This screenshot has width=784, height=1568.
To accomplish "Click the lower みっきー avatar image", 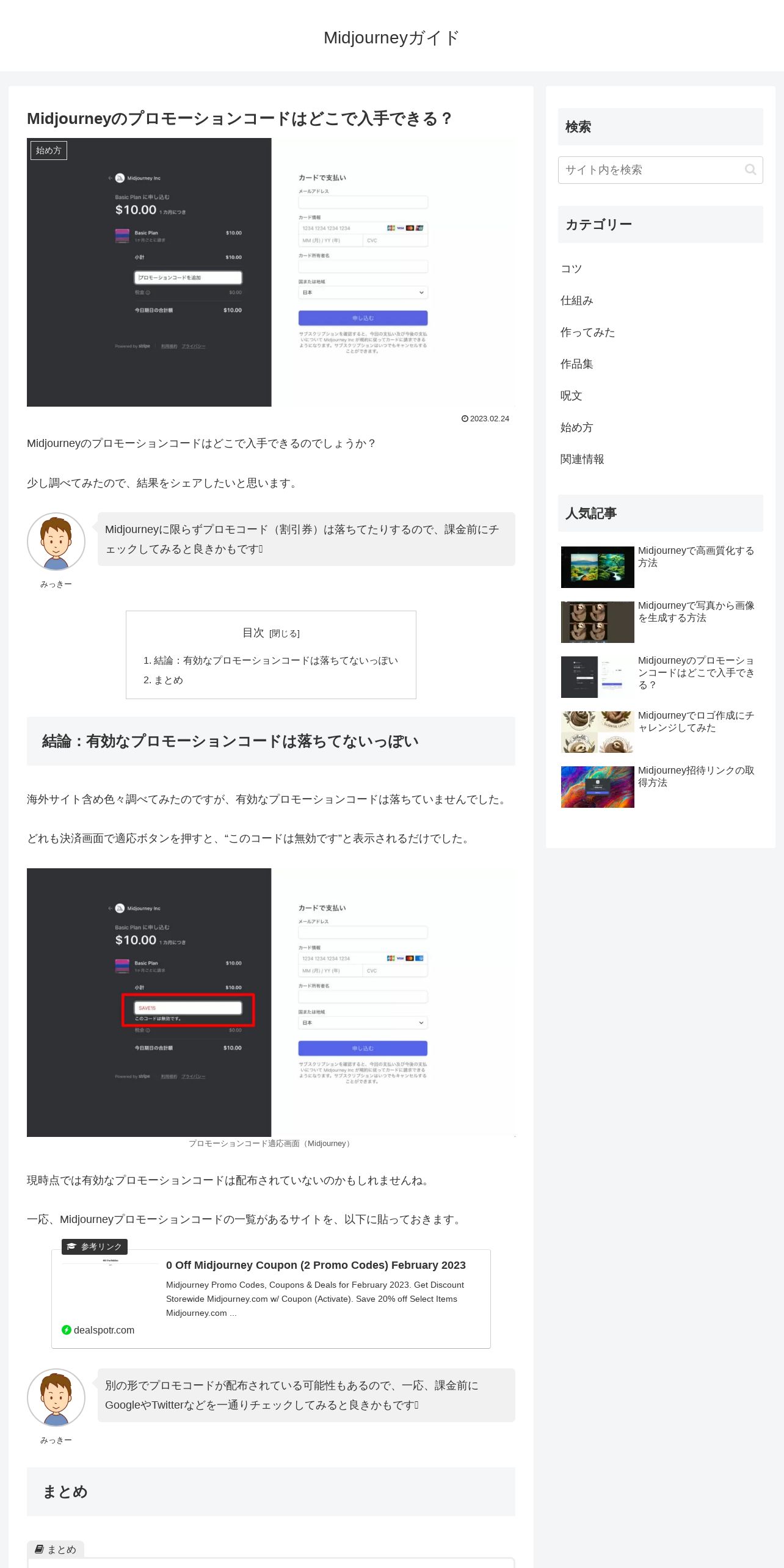I will coord(56,1398).
